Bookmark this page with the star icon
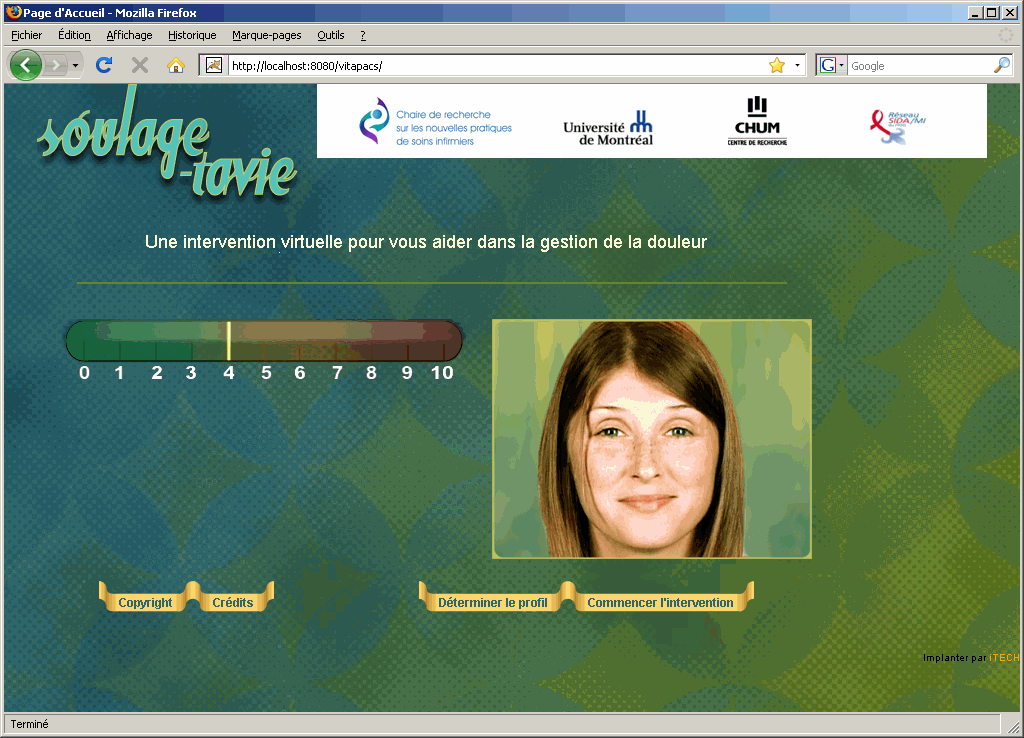 [776, 66]
